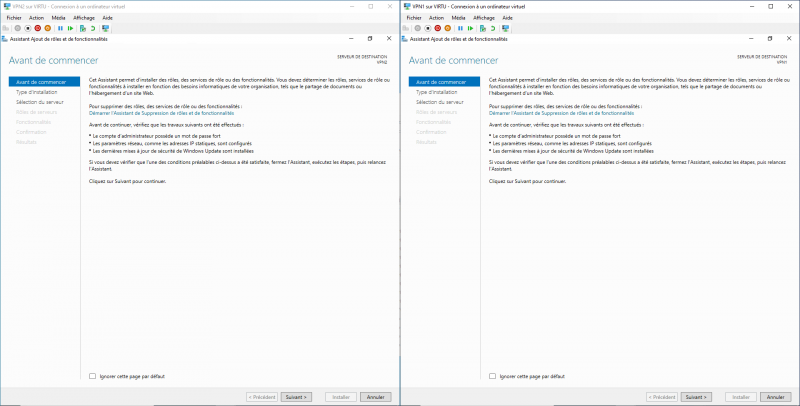Click 'Résultats' step in VPN1 wizard

426,142
